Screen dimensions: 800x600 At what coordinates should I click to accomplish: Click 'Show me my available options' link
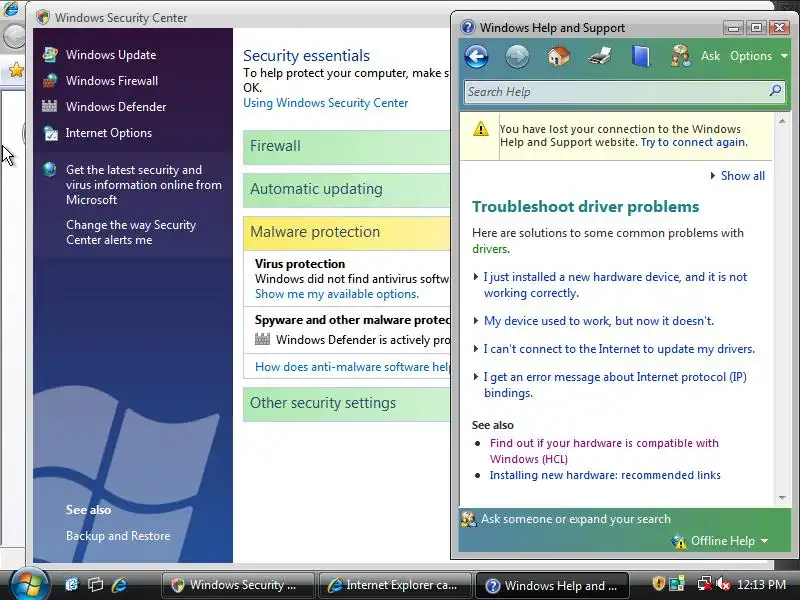click(x=337, y=294)
